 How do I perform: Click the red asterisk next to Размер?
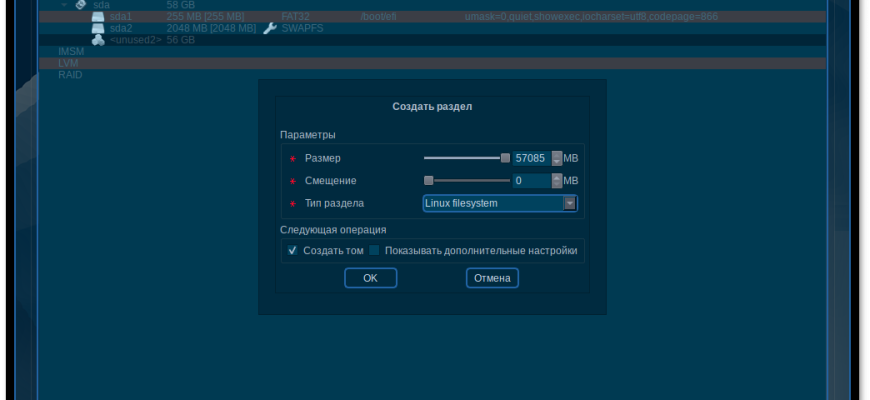(292, 159)
